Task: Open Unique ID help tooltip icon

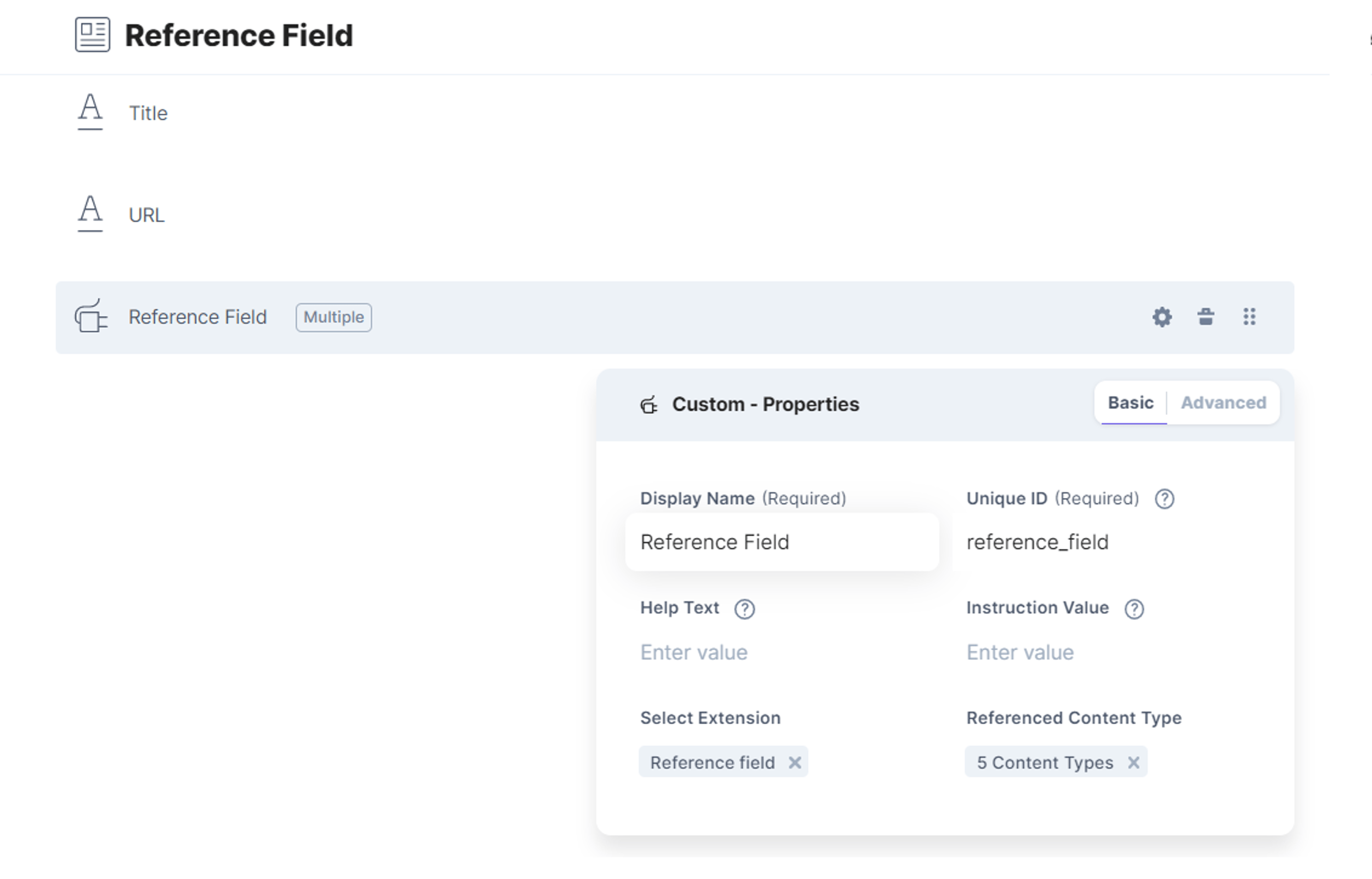Action: coord(1164,499)
